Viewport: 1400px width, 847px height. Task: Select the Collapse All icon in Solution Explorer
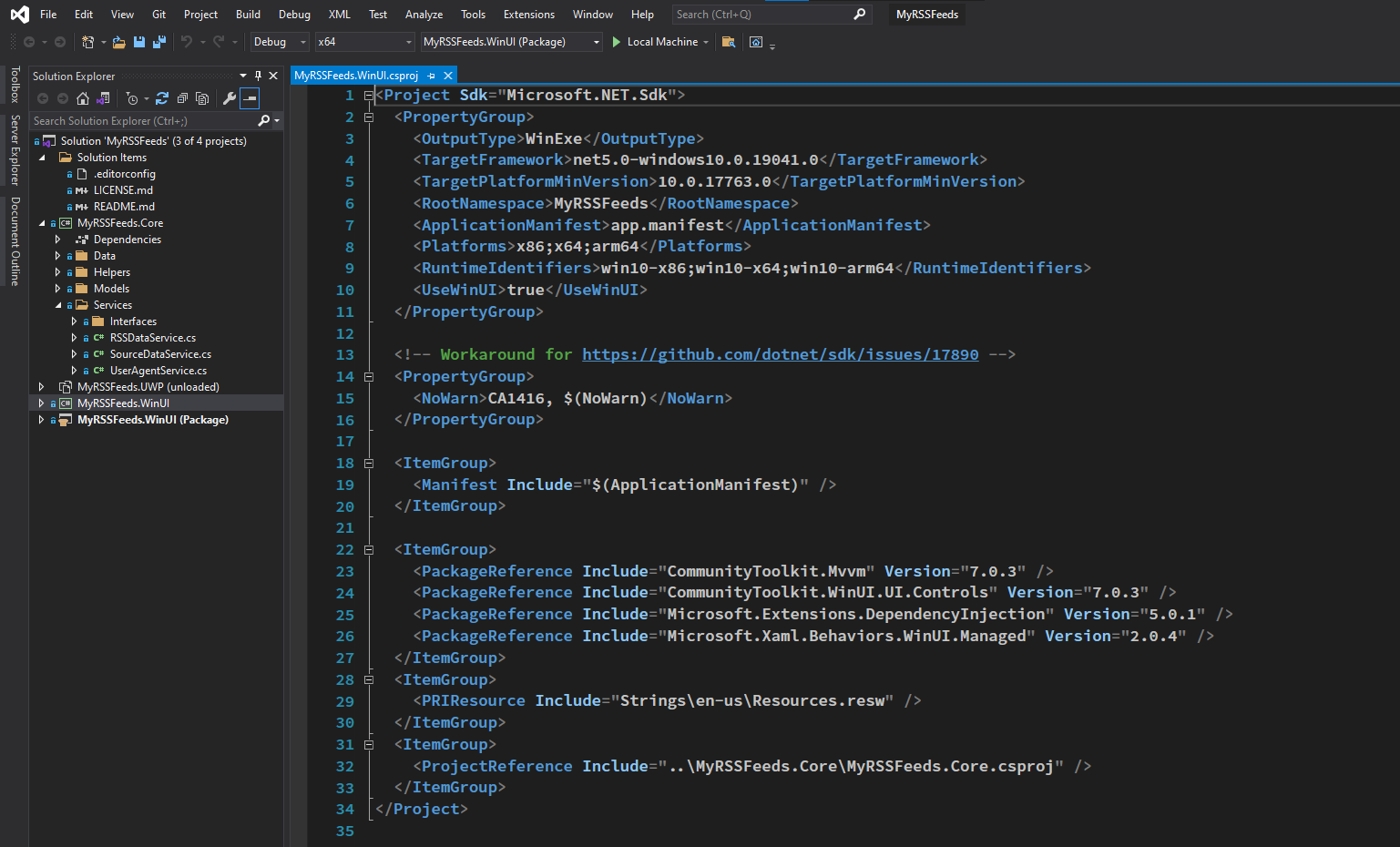(x=182, y=97)
